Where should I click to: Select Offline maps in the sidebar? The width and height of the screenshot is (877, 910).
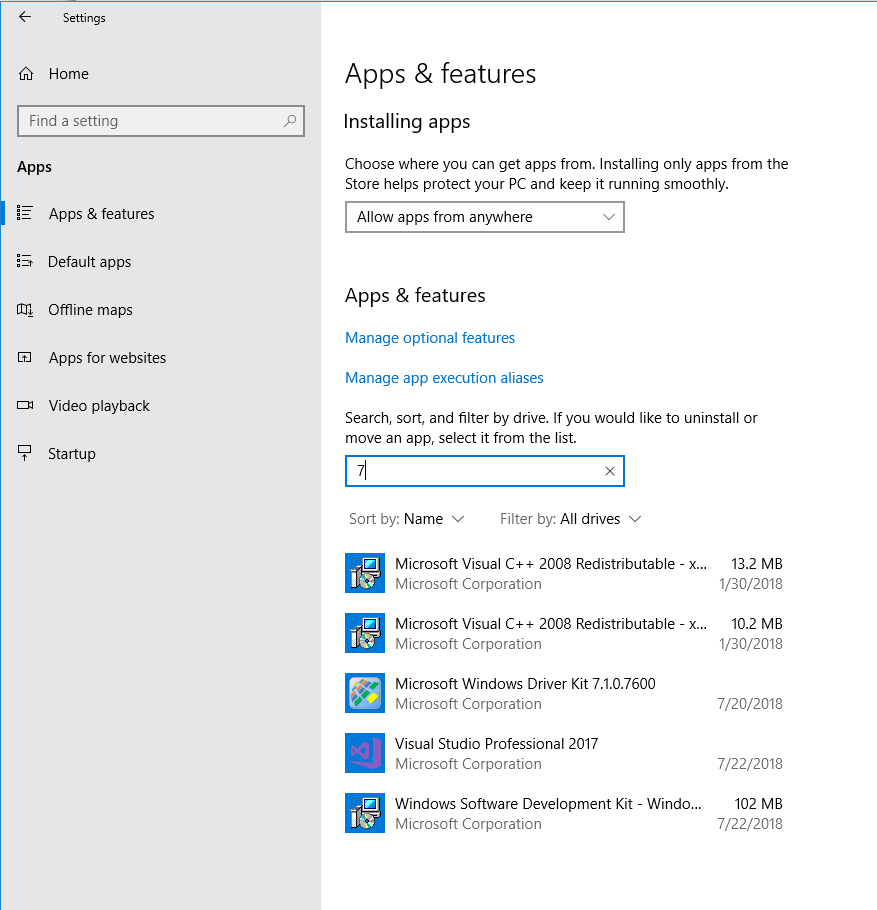90,310
